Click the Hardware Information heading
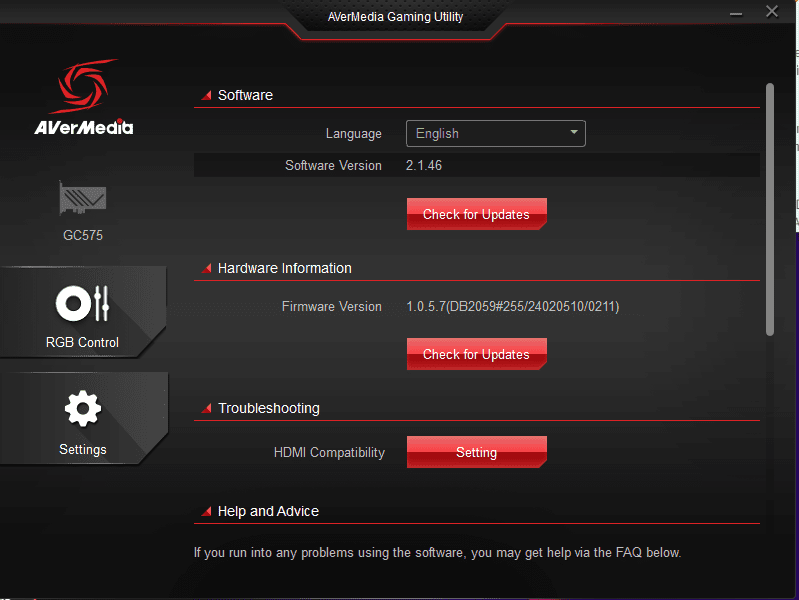The image size is (799, 600). tap(285, 268)
